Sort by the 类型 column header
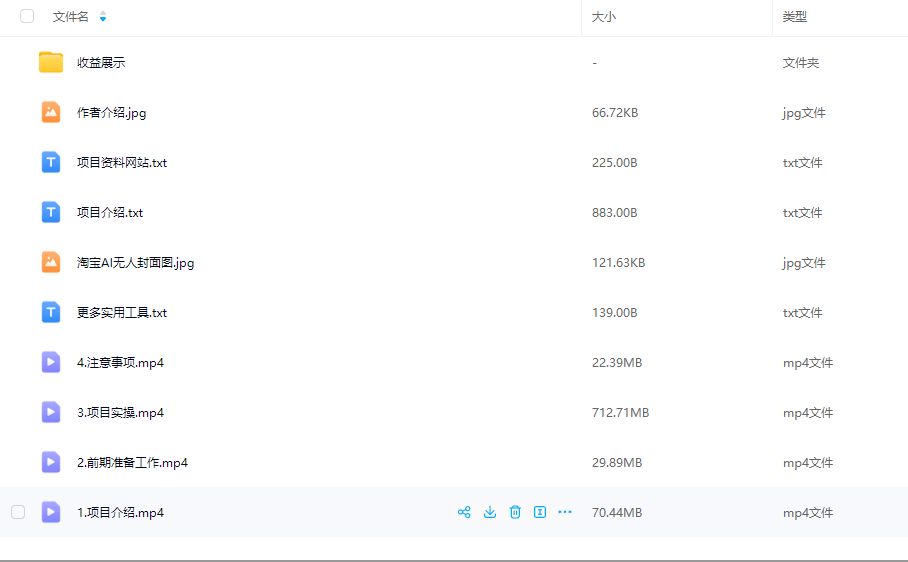This screenshot has height=562, width=908. 794,17
